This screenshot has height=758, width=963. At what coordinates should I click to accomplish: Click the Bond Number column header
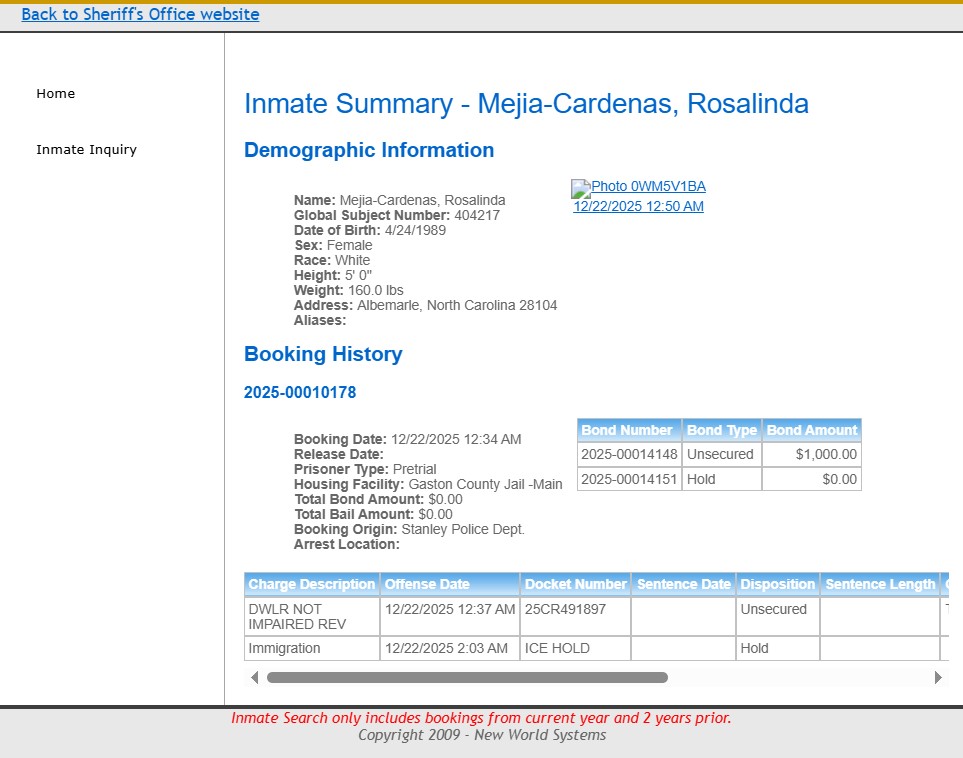[627, 430]
